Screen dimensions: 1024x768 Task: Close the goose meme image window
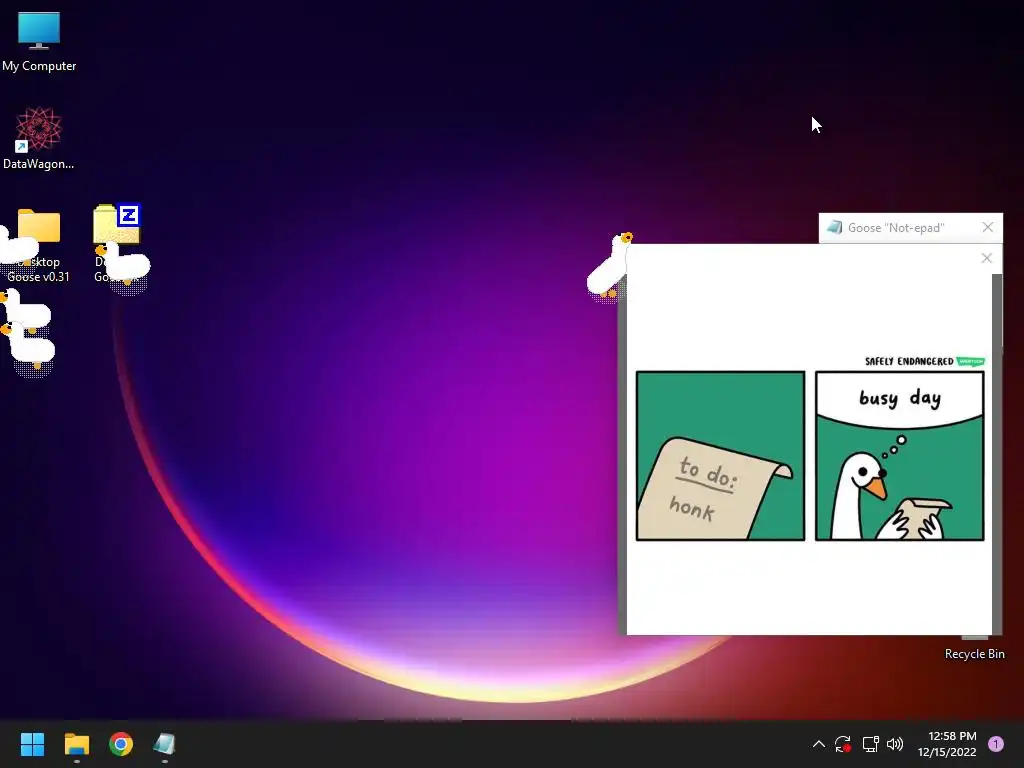coord(987,258)
